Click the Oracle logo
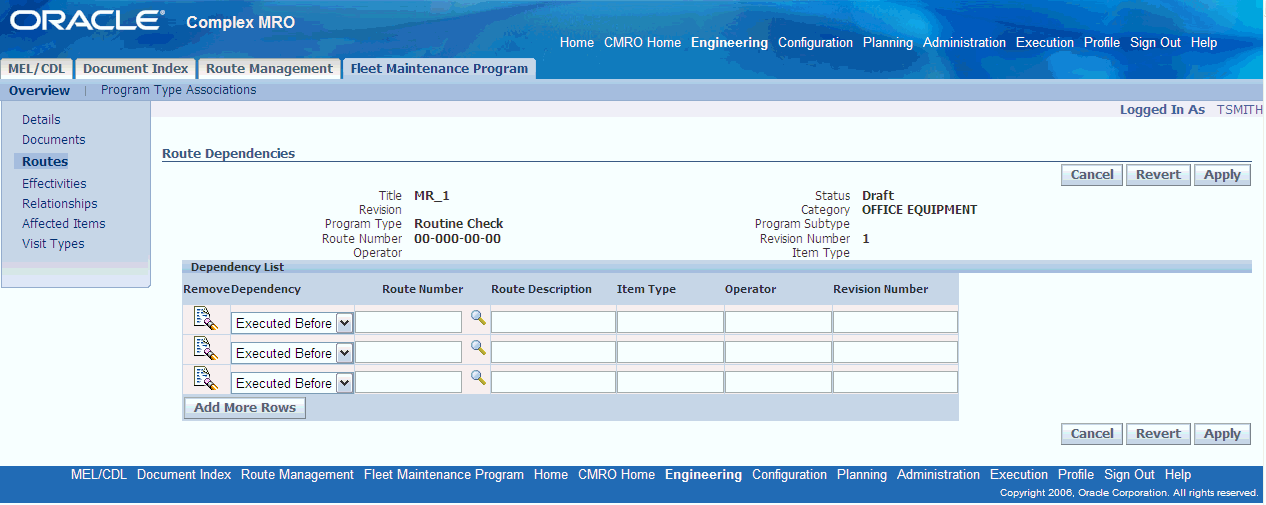1266x505 pixels. 87,20
